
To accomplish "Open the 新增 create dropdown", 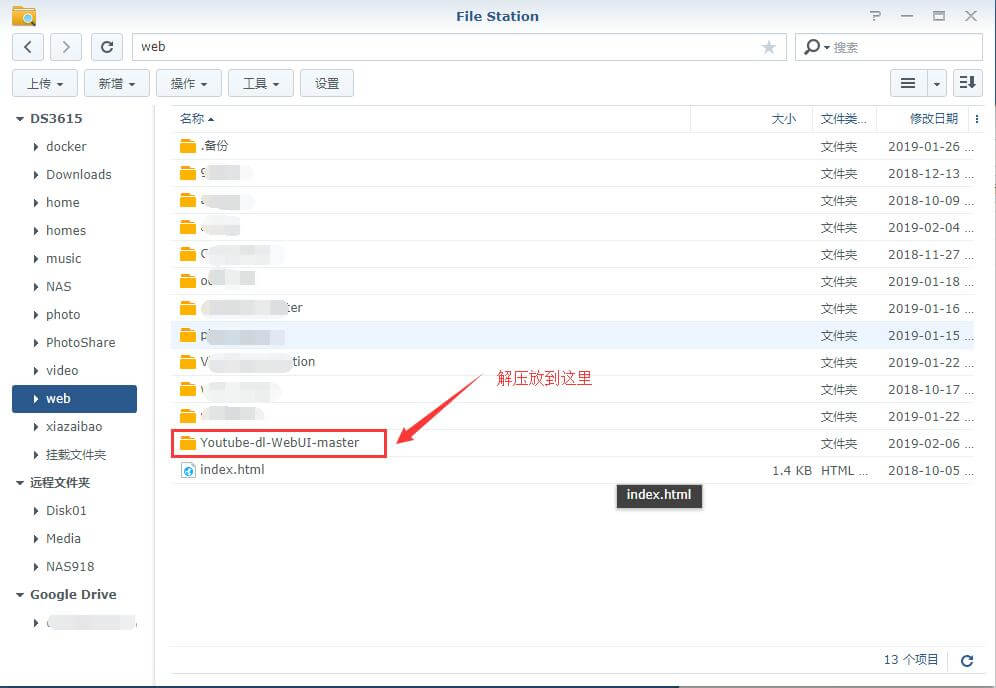I will (116, 83).
